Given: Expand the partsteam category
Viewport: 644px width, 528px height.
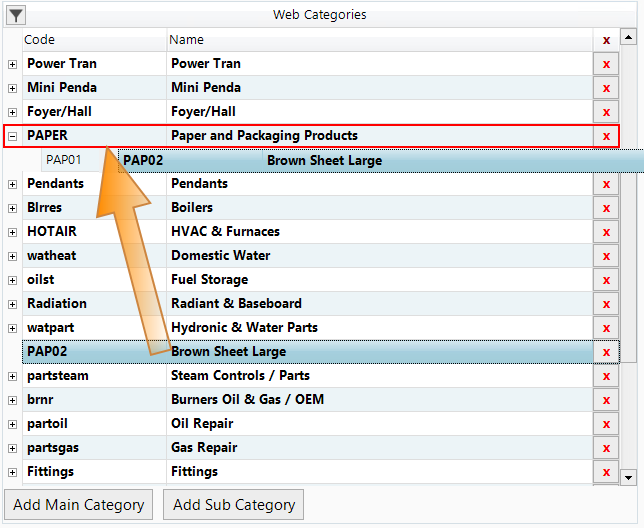Looking at the screenshot, I should [13, 376].
